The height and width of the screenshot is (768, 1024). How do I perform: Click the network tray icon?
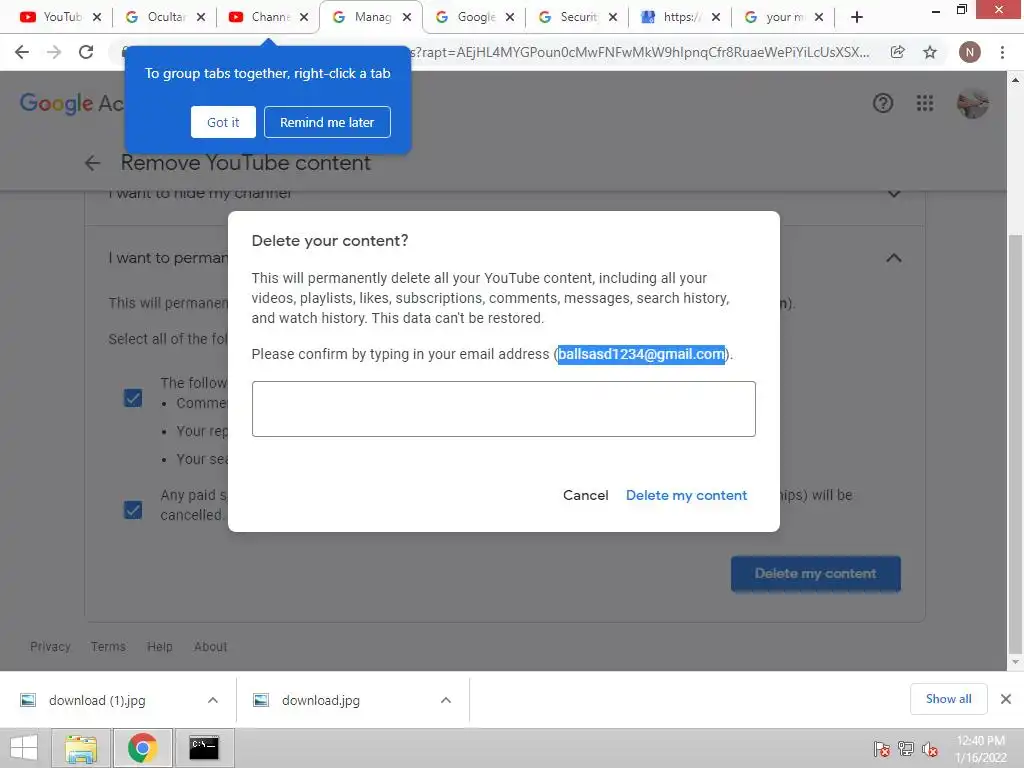[x=906, y=749]
